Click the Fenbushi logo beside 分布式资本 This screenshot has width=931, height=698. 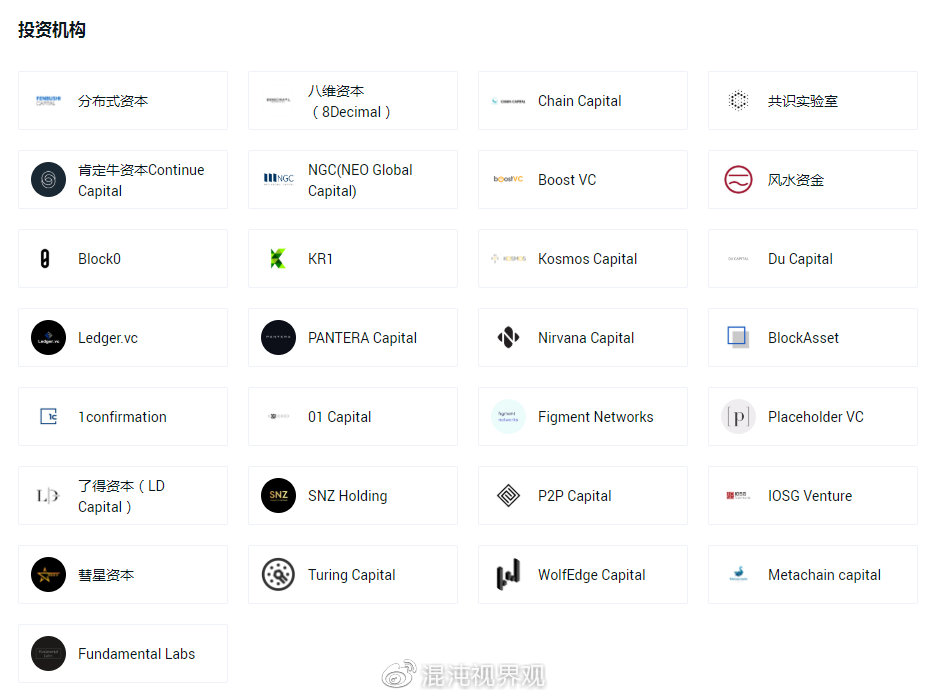48,101
